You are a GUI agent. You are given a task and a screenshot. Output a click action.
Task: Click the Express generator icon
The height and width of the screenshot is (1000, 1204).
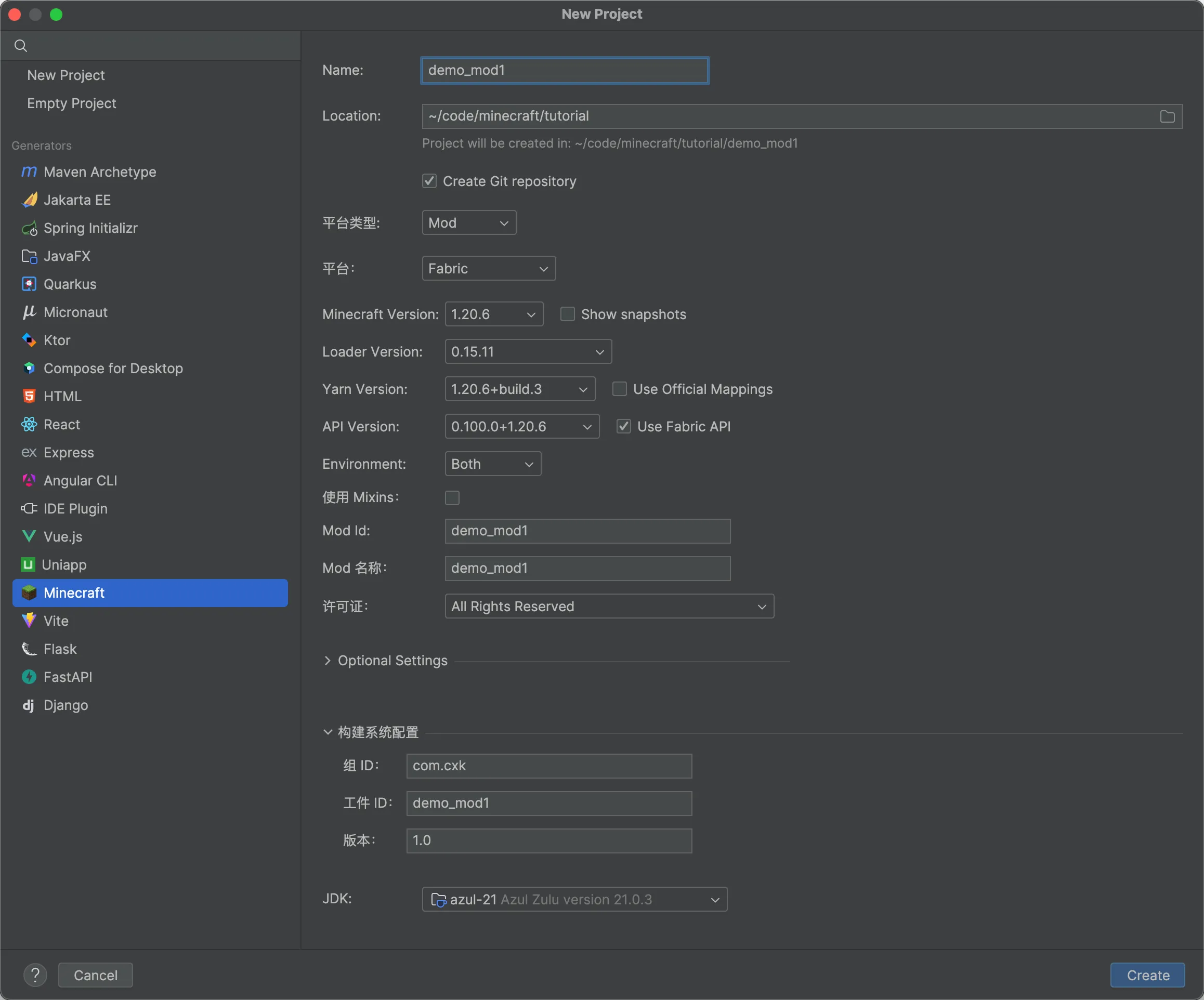[29, 453]
